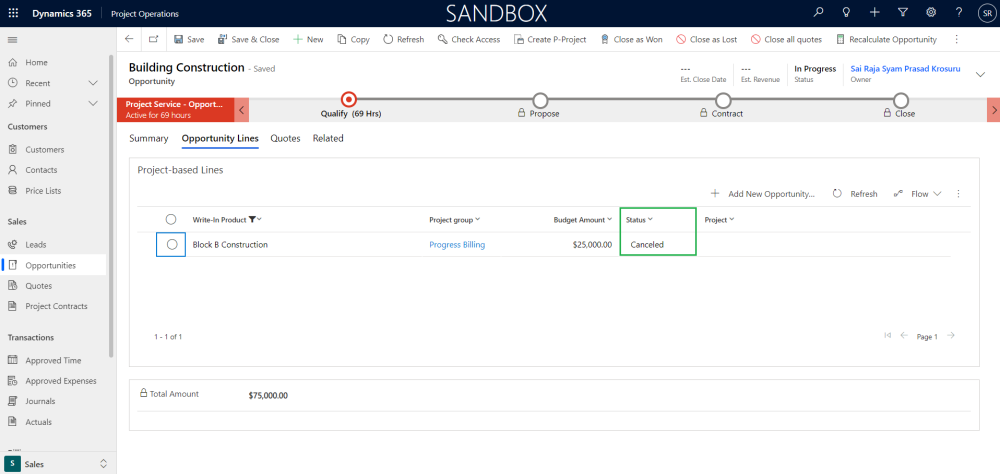Expand the Pinned chevron in sidebar
This screenshot has width=1000, height=474.
[93, 103]
